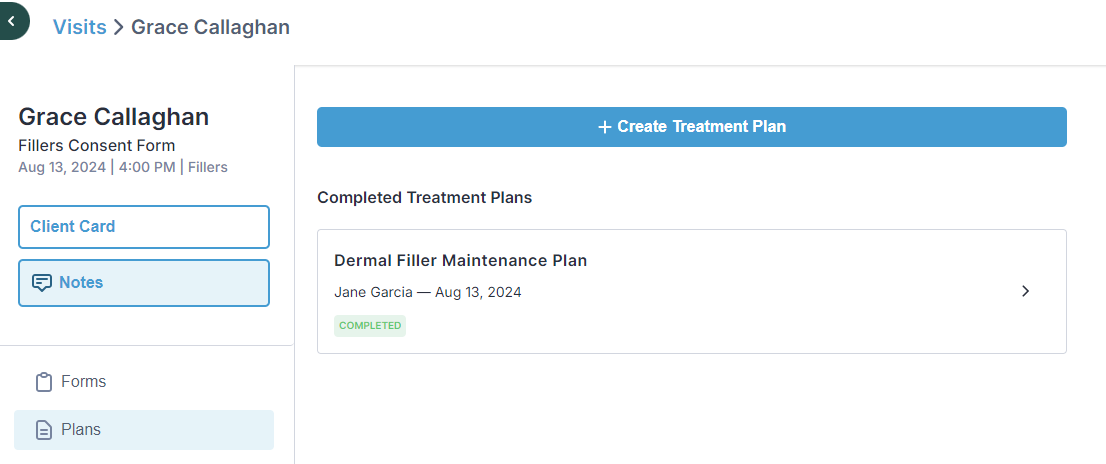
Task: Click the Completed Treatment Plans section heading
Action: click(425, 198)
